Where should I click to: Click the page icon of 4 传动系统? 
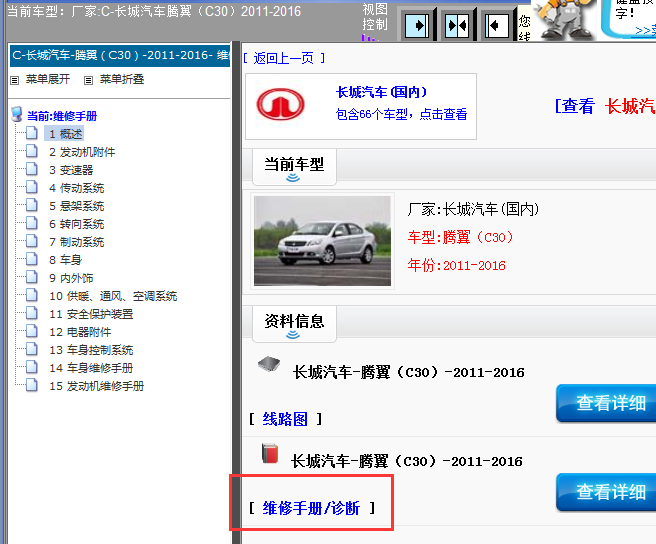32,187
